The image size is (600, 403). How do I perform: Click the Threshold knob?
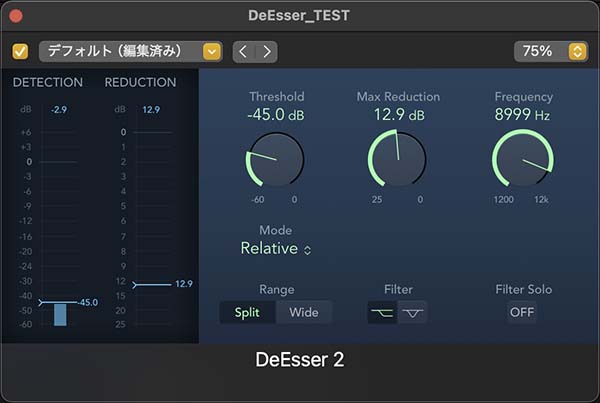pyautogui.click(x=274, y=160)
